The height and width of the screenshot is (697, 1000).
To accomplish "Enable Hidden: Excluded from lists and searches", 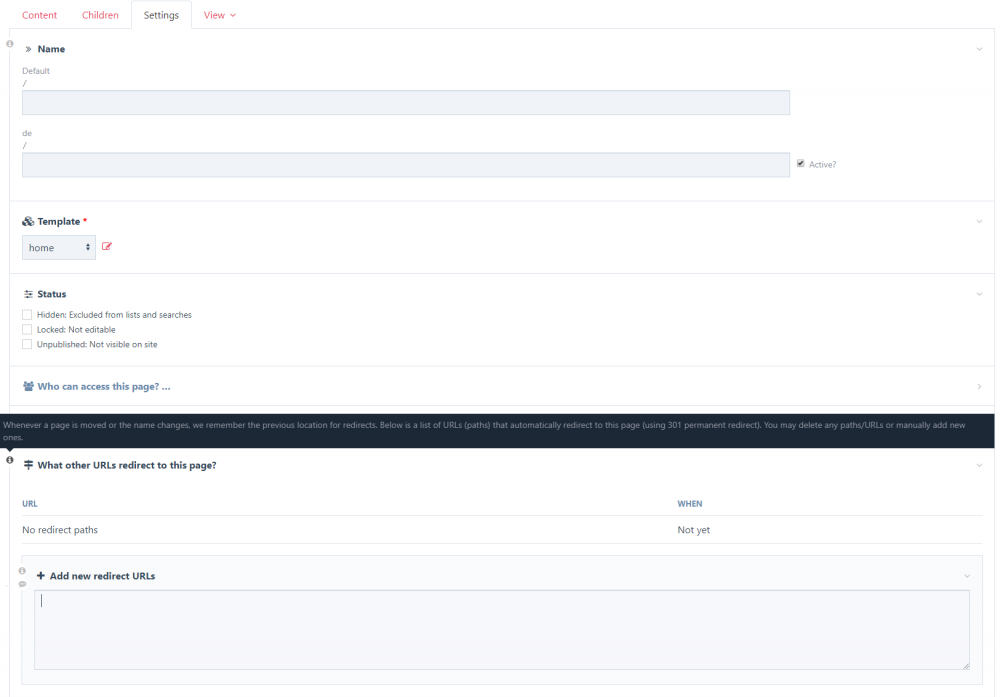I will pyautogui.click(x=27, y=314).
